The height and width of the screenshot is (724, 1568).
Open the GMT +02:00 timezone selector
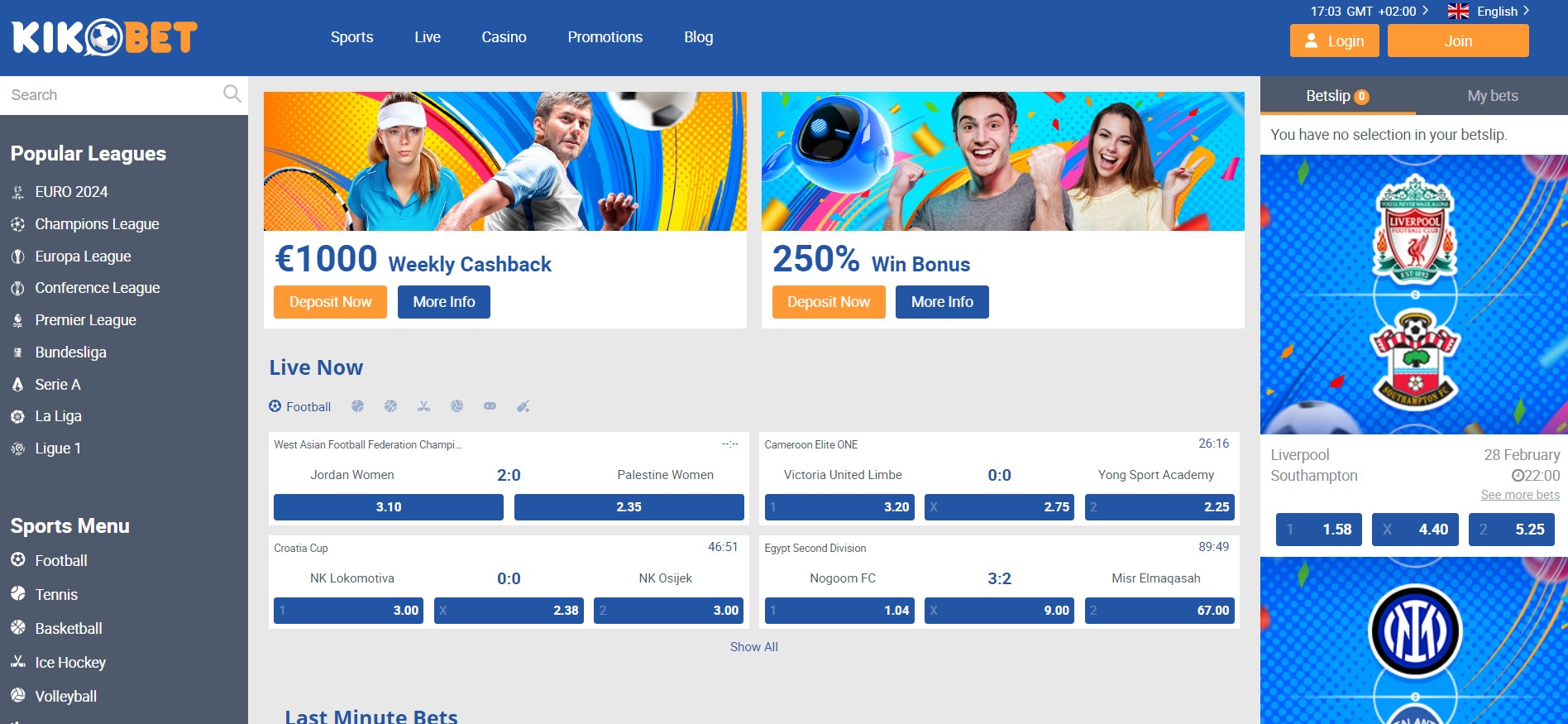click(x=1369, y=12)
